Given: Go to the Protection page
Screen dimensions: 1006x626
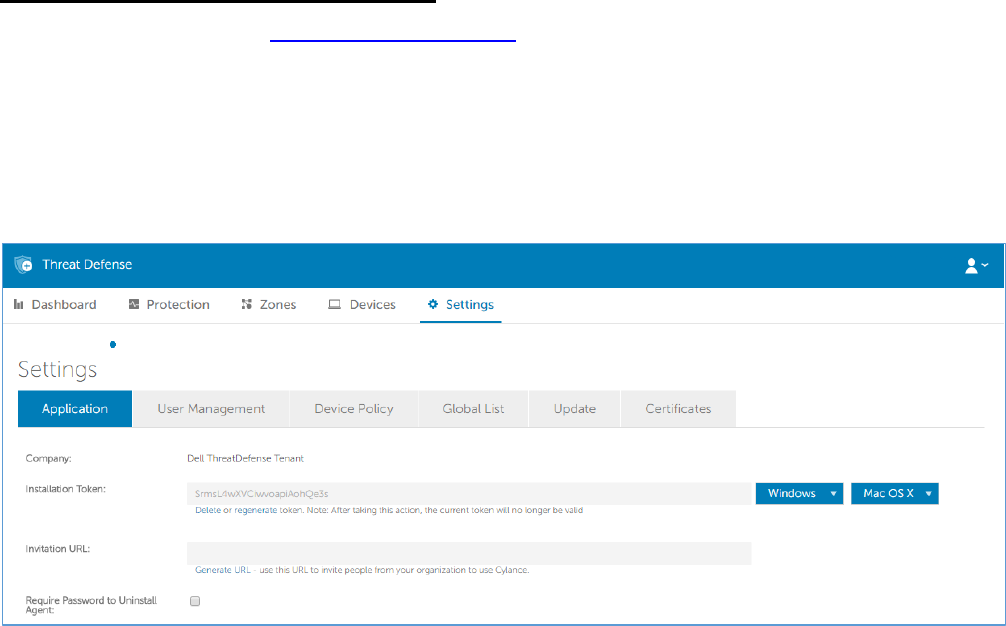Looking at the screenshot, I should coord(169,305).
